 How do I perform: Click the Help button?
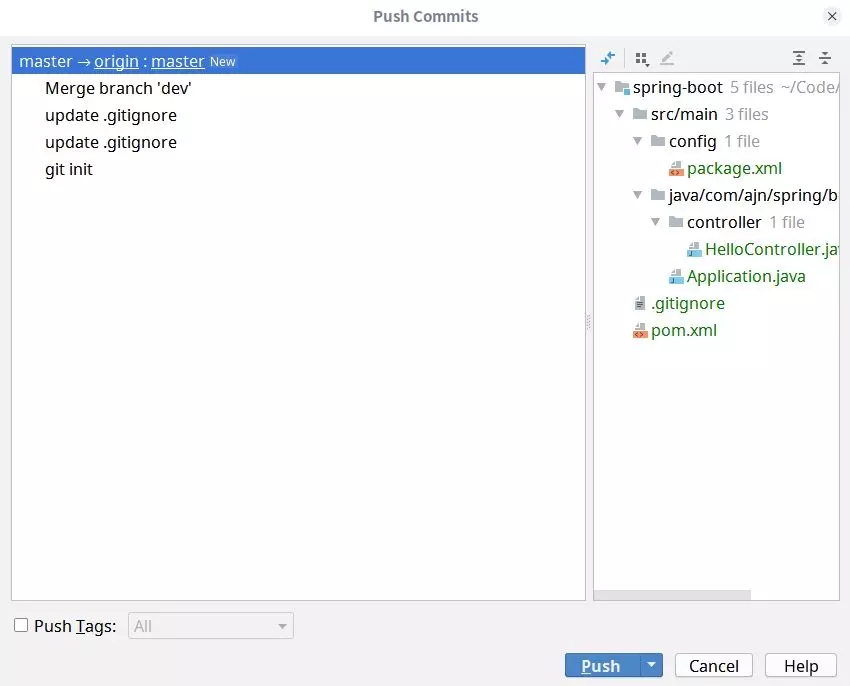pyautogui.click(x=801, y=666)
